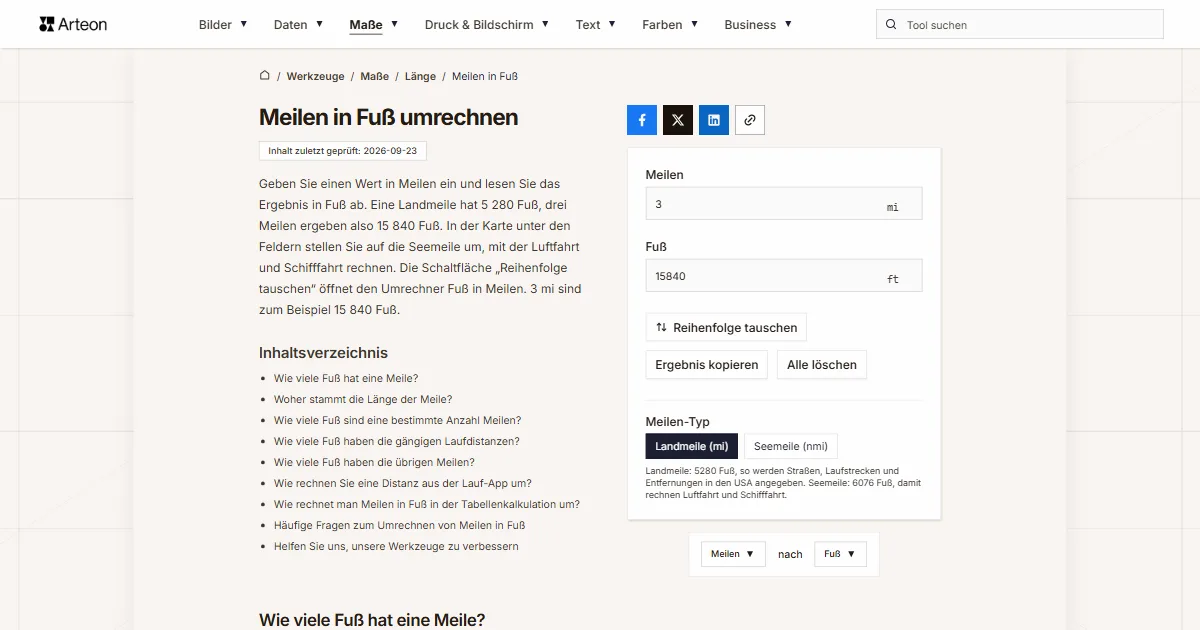Click Reihenfolge tauschen button
Viewport: 1200px width, 630px height.
(726, 327)
